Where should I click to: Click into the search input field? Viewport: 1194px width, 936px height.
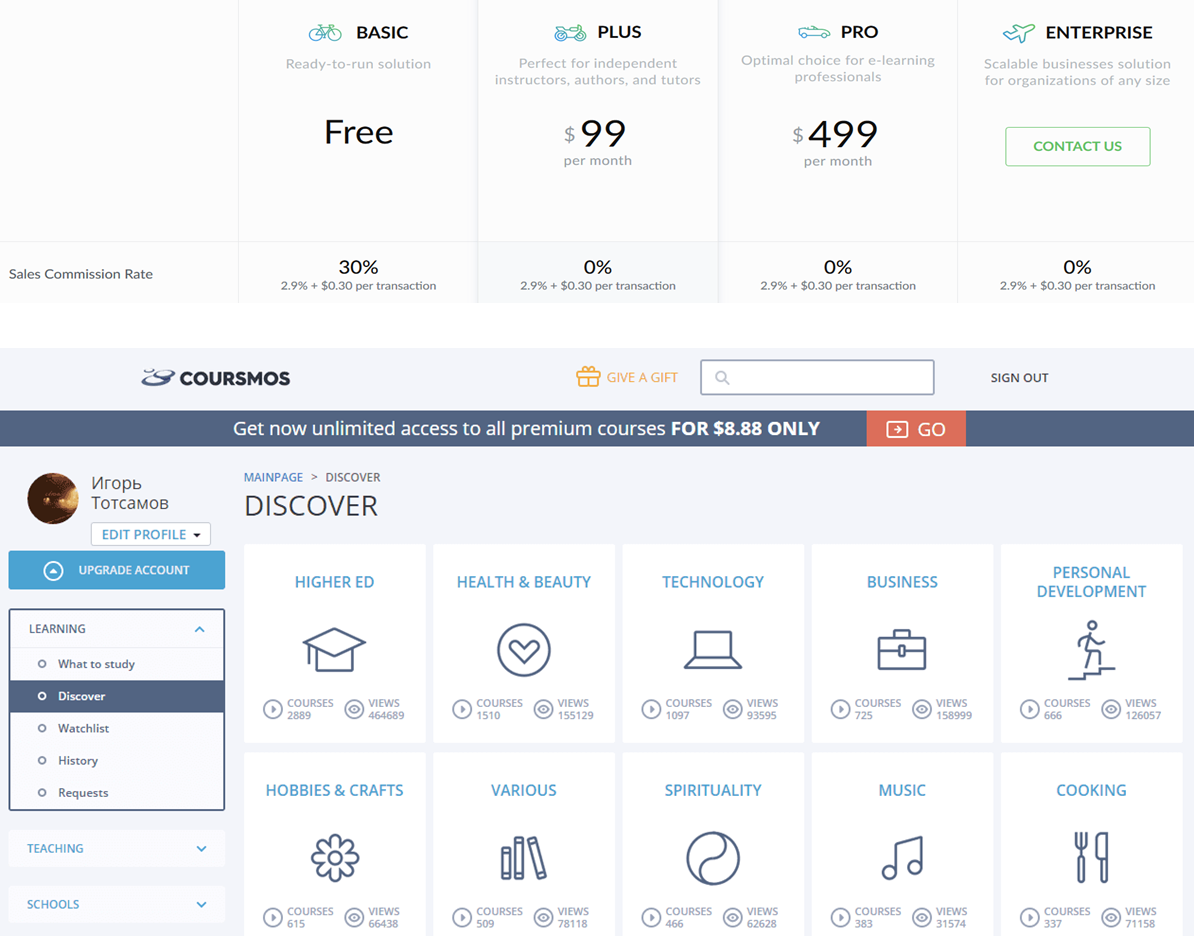(817, 378)
